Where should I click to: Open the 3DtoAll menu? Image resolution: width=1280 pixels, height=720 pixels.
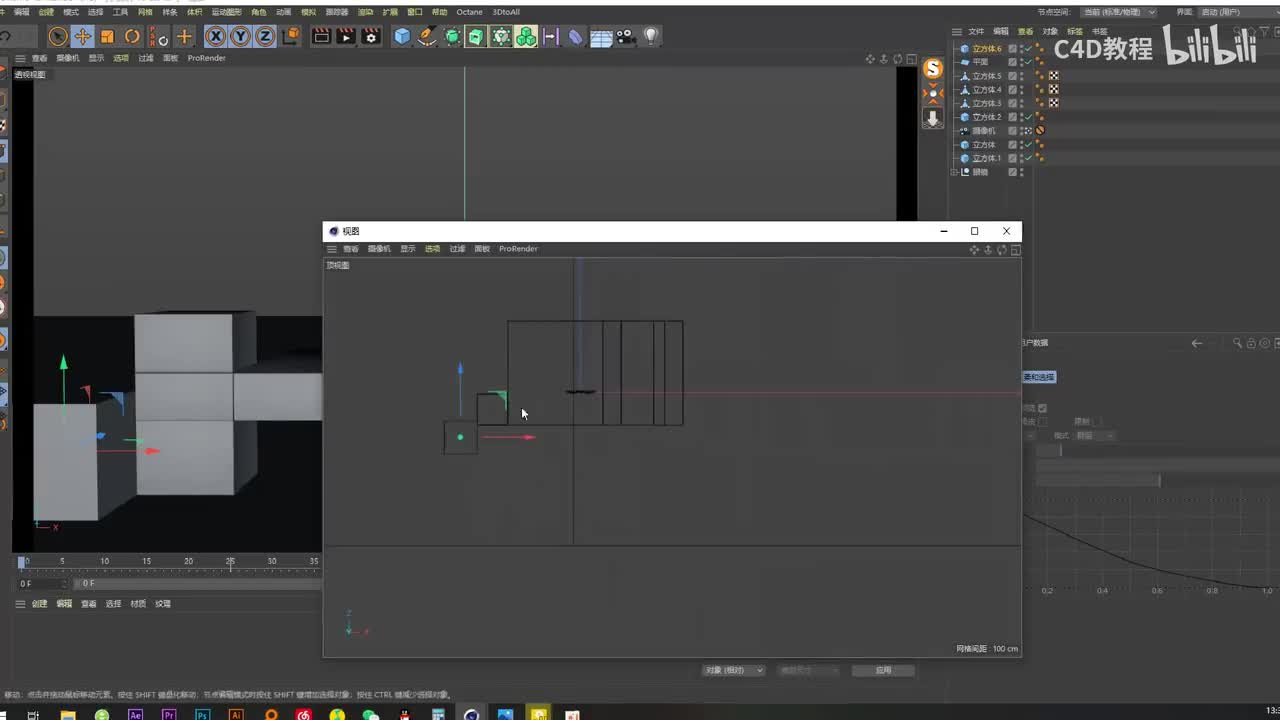tap(506, 12)
